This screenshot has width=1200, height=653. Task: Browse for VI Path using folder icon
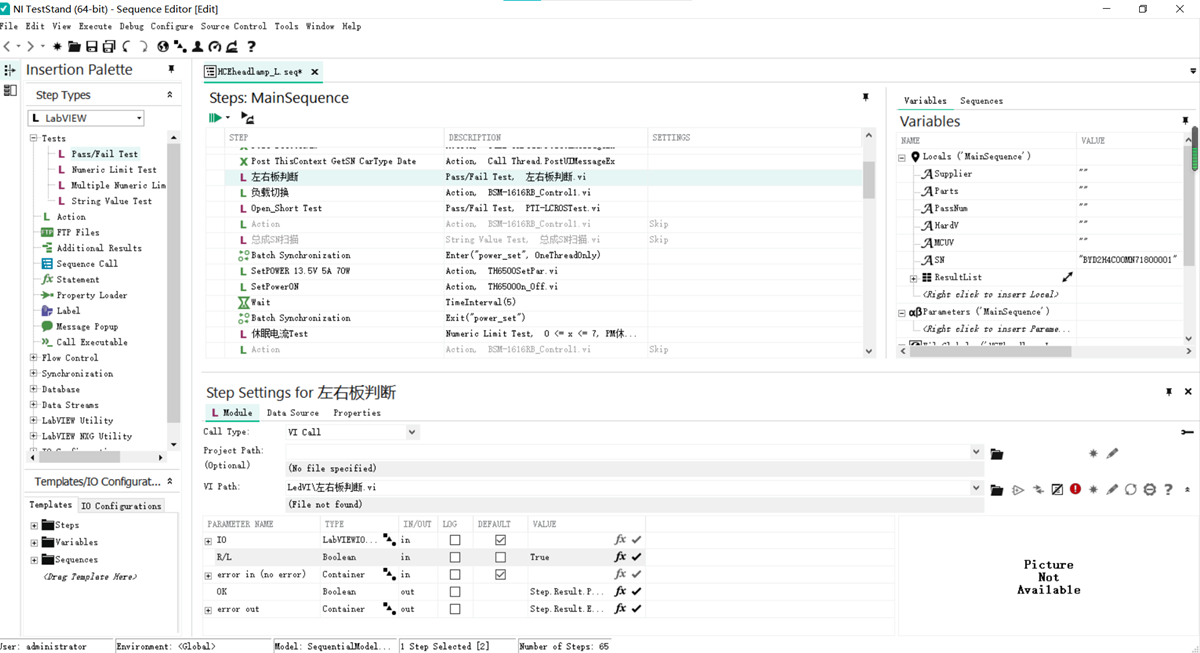pos(997,490)
